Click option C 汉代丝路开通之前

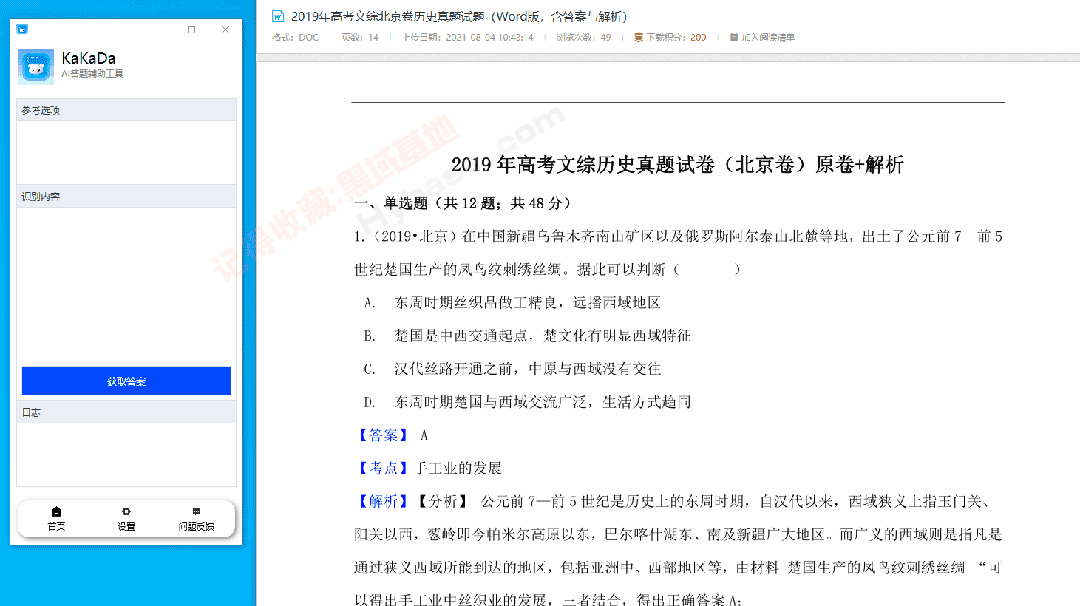pyautogui.click(x=512, y=368)
